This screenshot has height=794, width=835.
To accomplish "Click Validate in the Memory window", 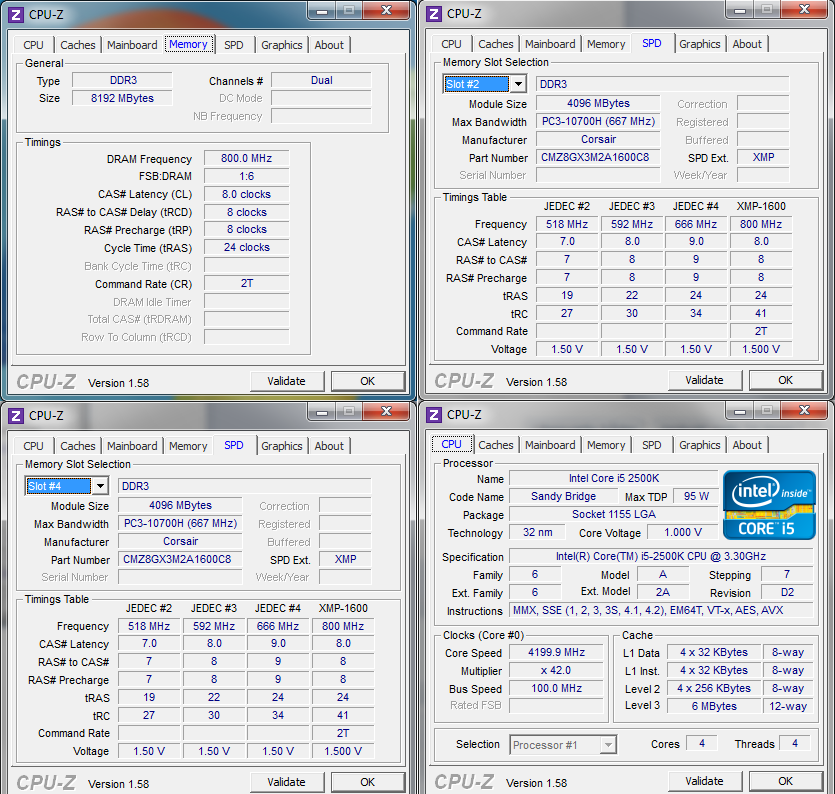I will click(x=286, y=381).
